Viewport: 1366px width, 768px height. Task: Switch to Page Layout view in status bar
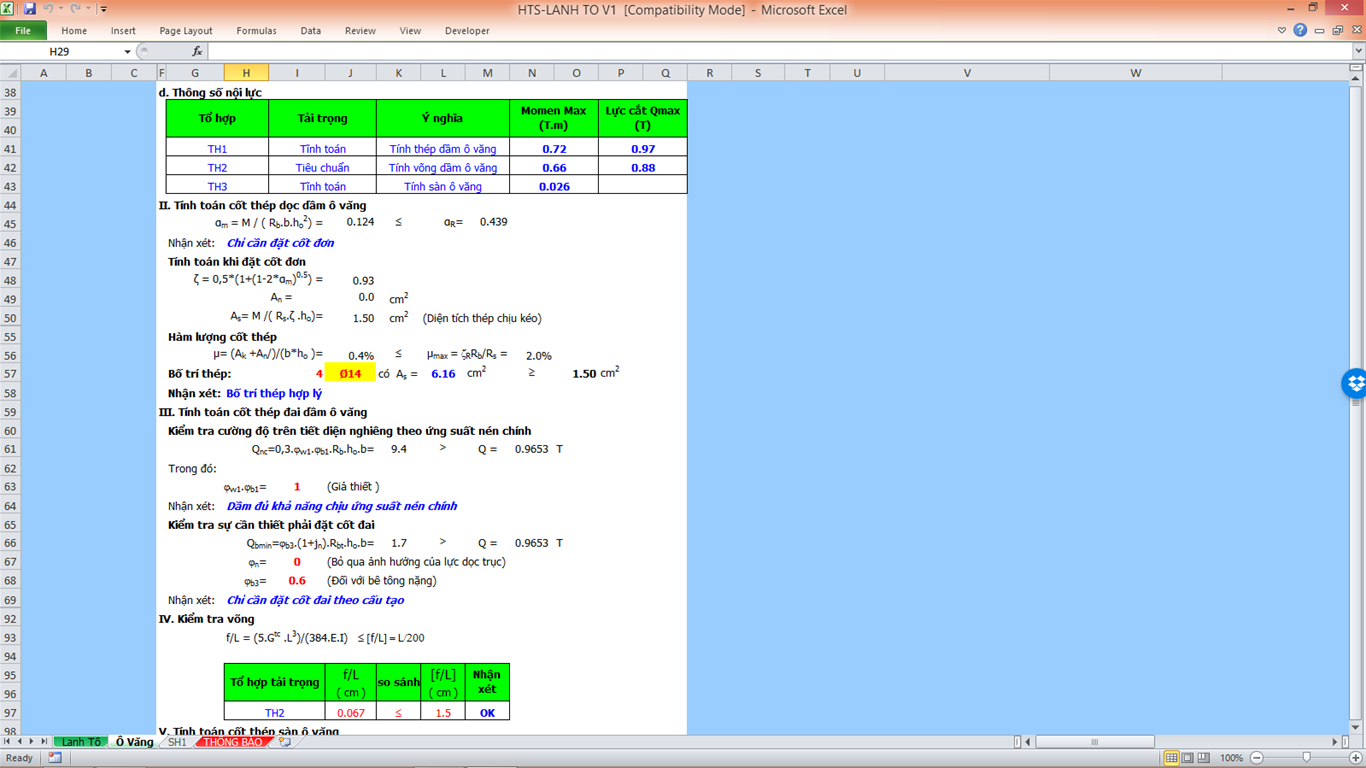coord(1187,758)
